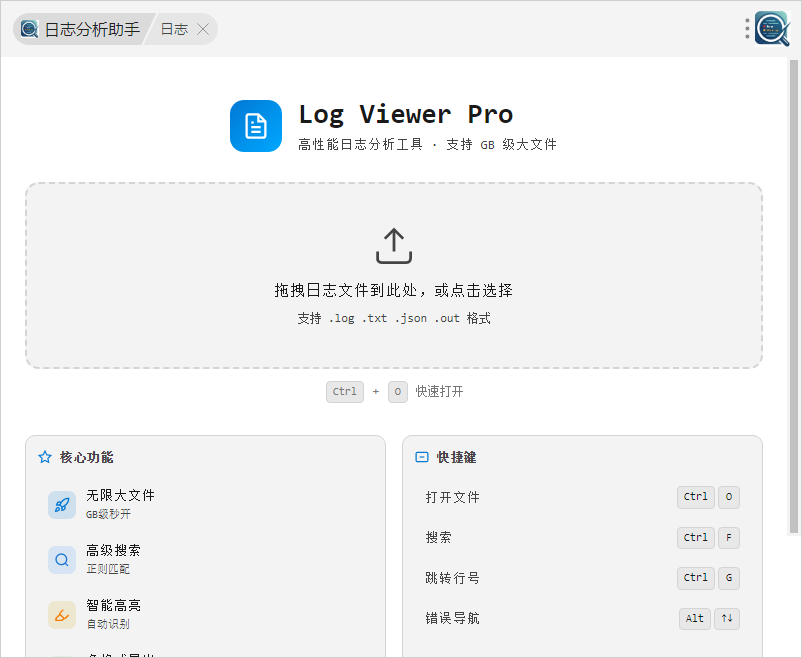Open the three-dot menu at top right
This screenshot has height=658, width=802.
tap(747, 29)
